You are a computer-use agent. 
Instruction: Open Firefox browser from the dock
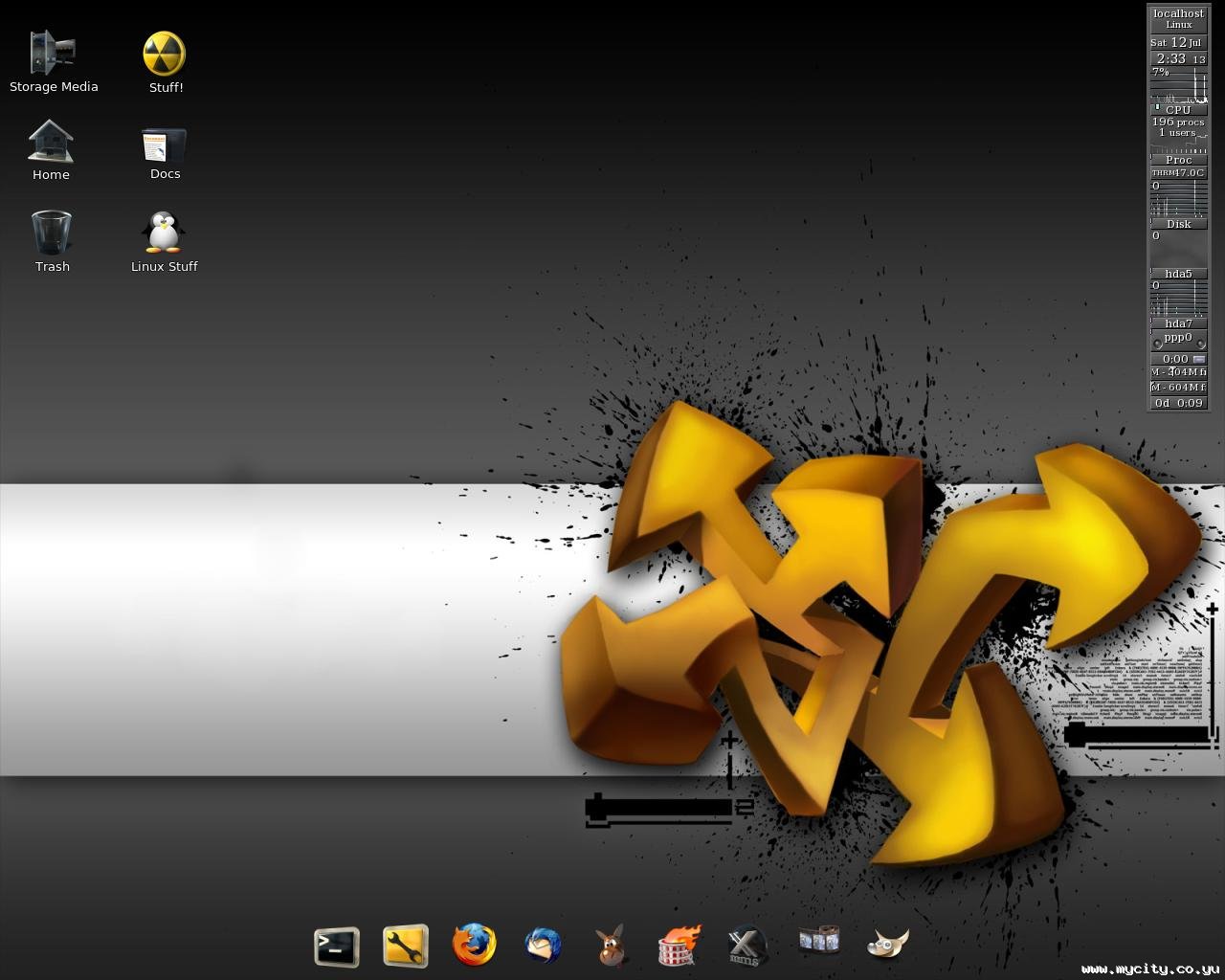coord(475,946)
